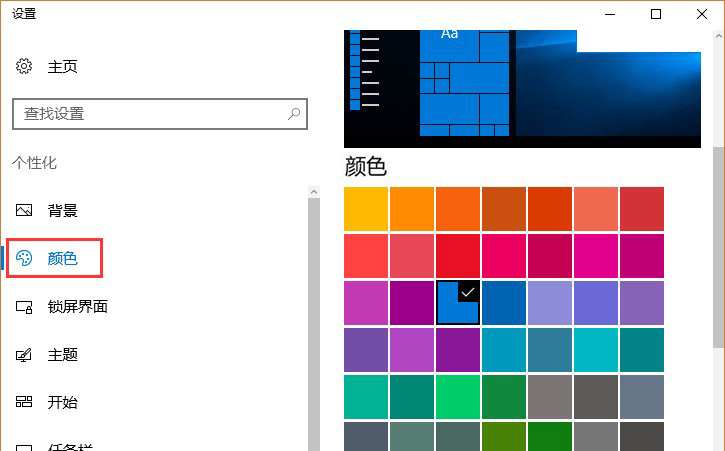This screenshot has width=725, height=451.
Task: Go to the 开始 section
Action: [x=62, y=402]
